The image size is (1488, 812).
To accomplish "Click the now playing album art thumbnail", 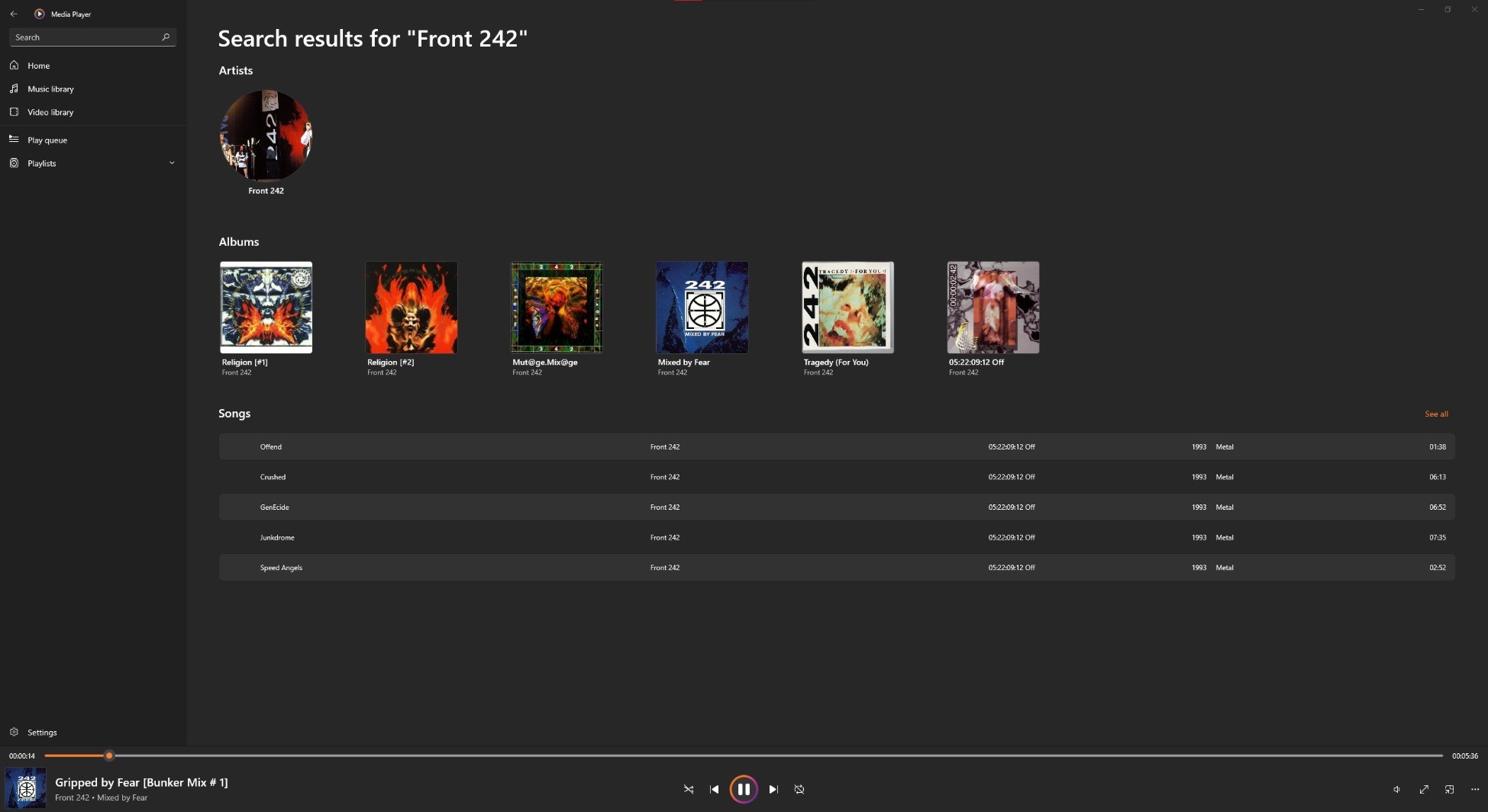I will pyautogui.click(x=26, y=788).
